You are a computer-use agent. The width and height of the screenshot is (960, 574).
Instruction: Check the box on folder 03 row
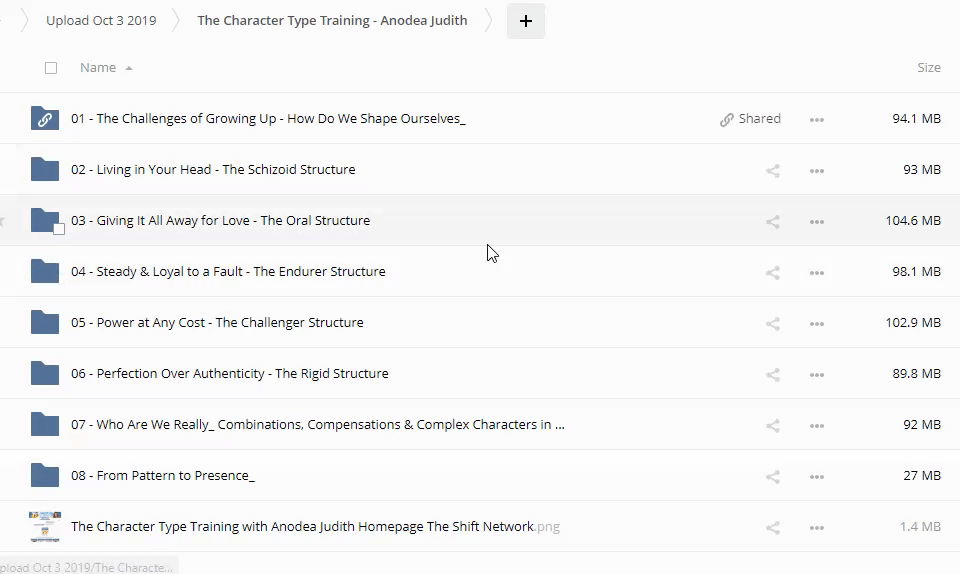[59, 229]
